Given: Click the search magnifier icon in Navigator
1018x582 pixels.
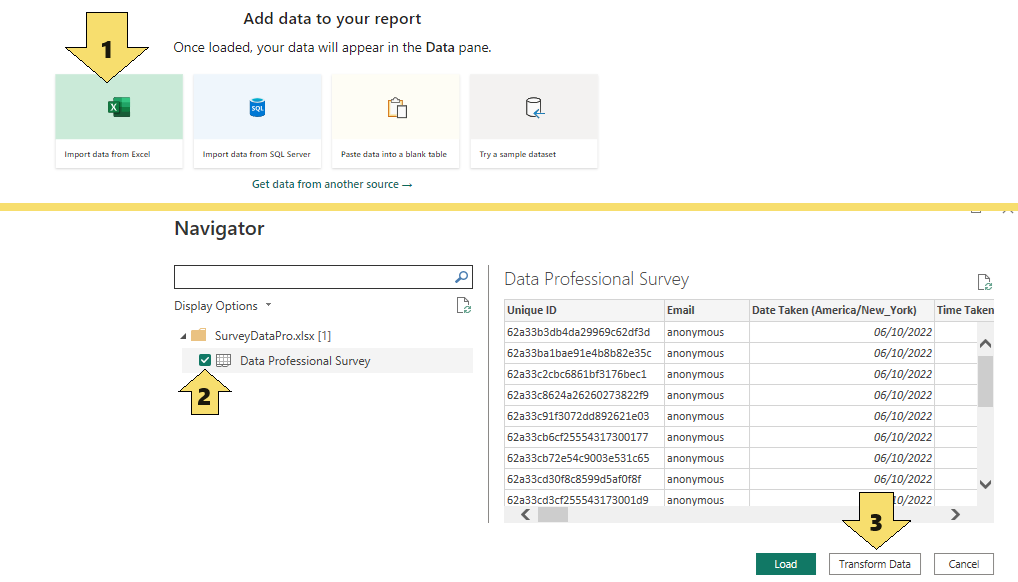Looking at the screenshot, I should pyautogui.click(x=462, y=277).
